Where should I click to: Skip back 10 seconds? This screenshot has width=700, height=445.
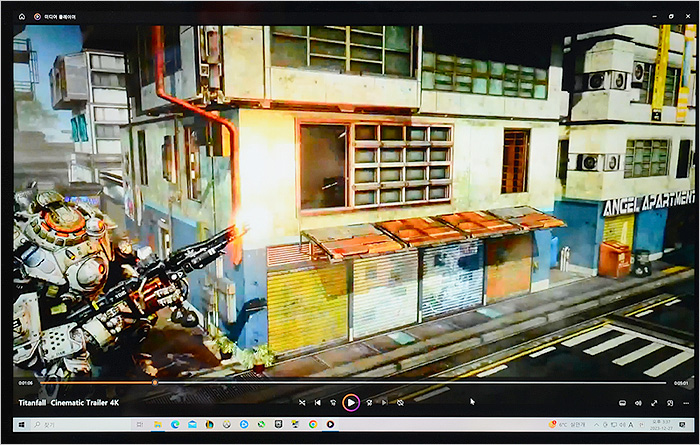point(333,402)
